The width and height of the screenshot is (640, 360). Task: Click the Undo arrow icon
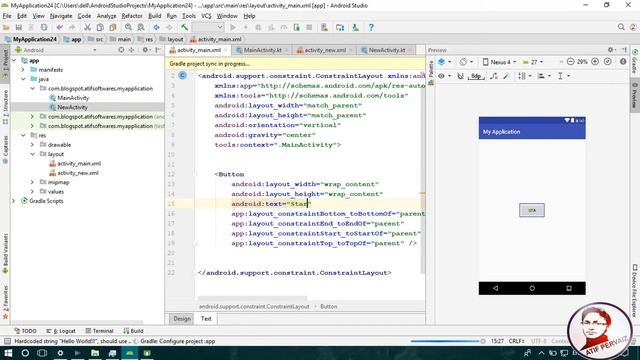tap(60, 27)
